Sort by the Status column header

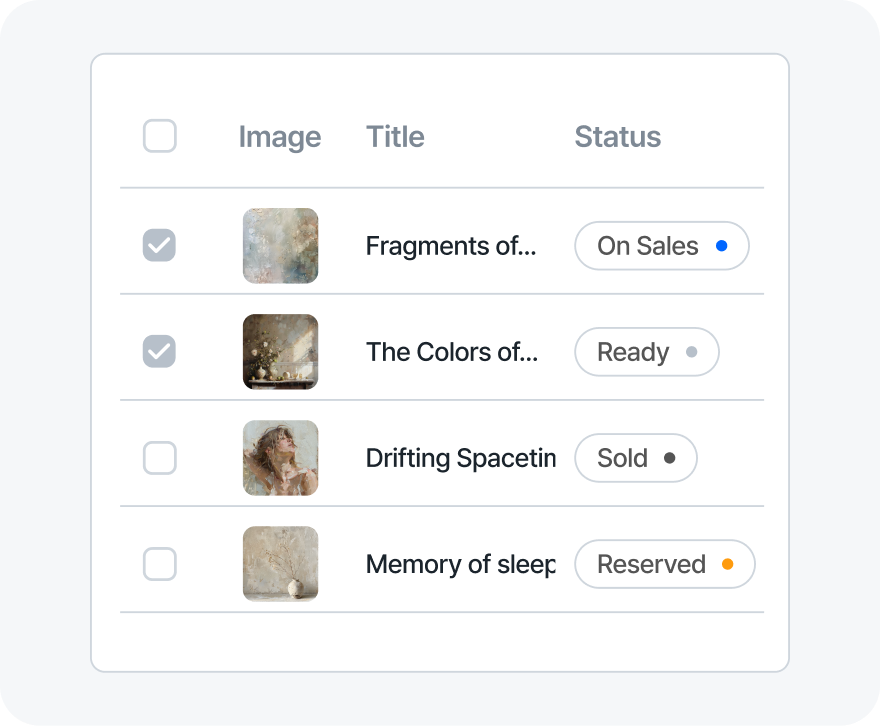[x=617, y=137]
